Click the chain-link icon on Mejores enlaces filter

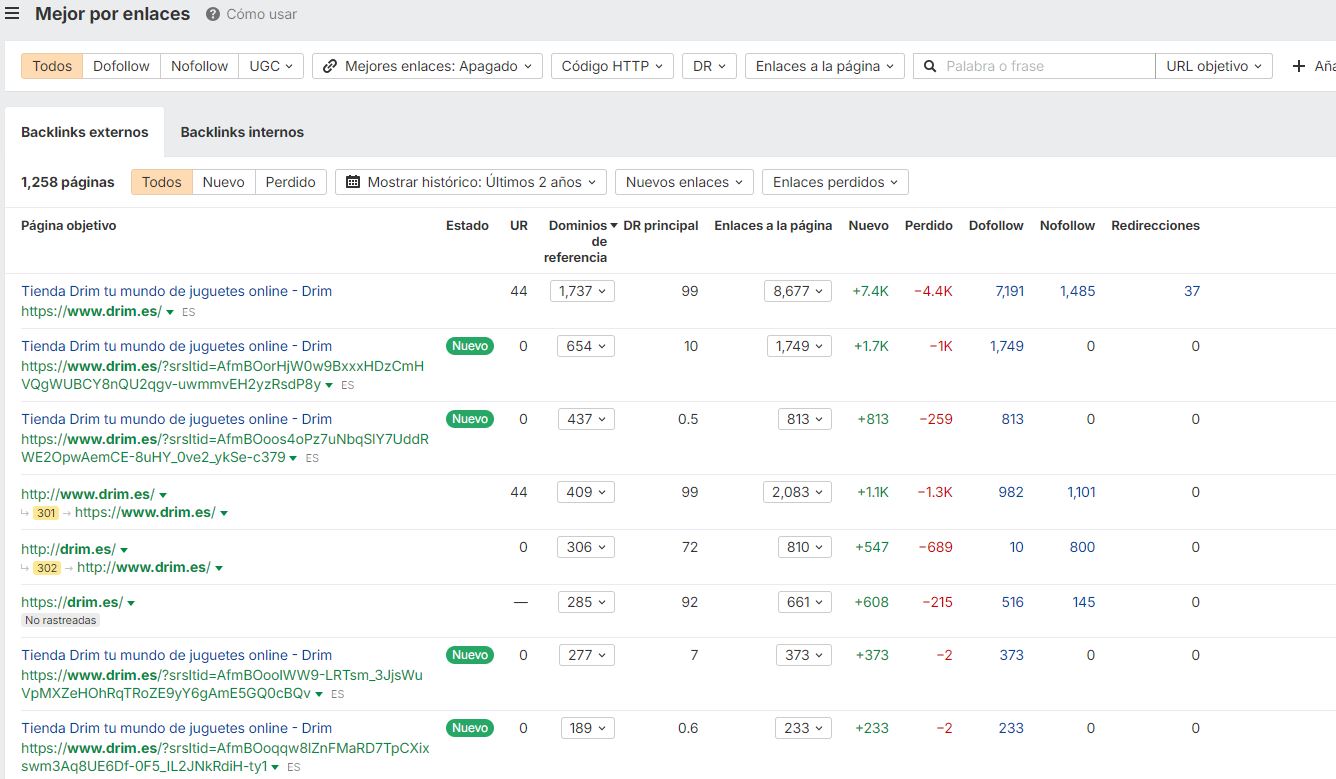tap(329, 65)
